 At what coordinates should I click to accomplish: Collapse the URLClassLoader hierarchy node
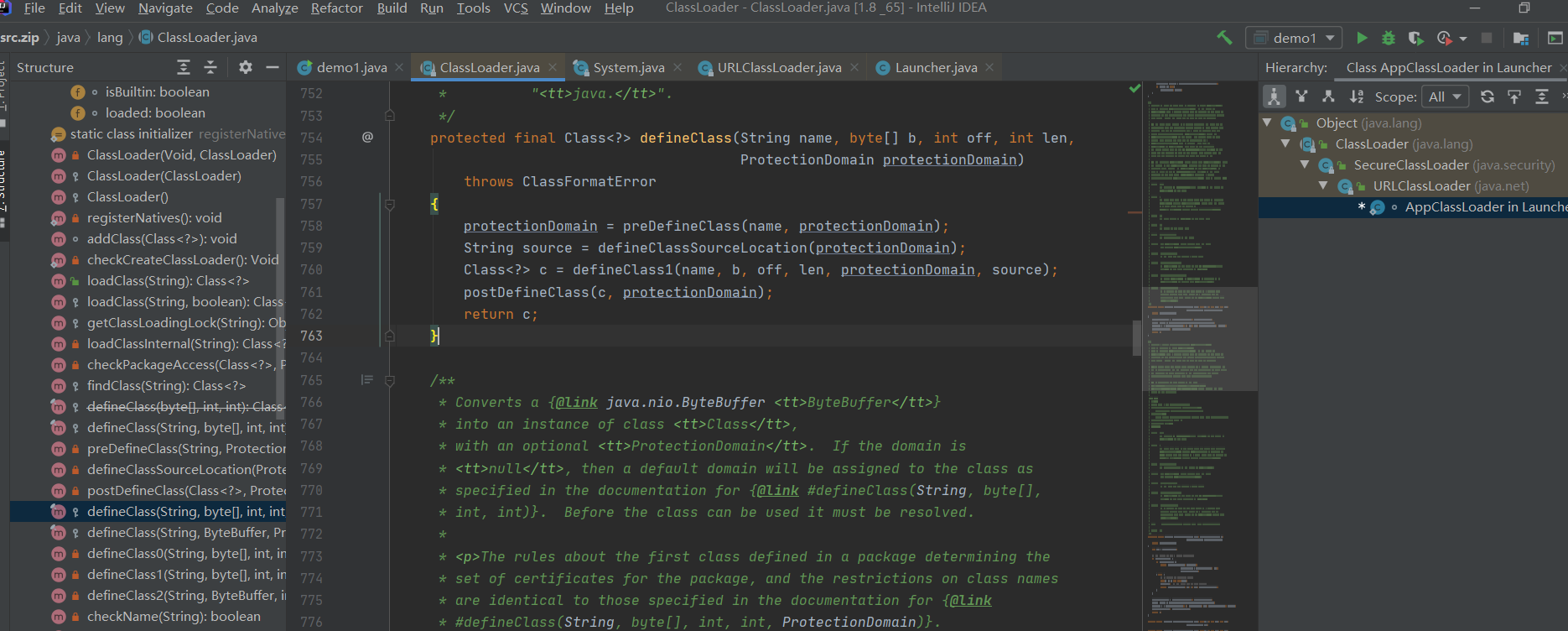point(1323,185)
